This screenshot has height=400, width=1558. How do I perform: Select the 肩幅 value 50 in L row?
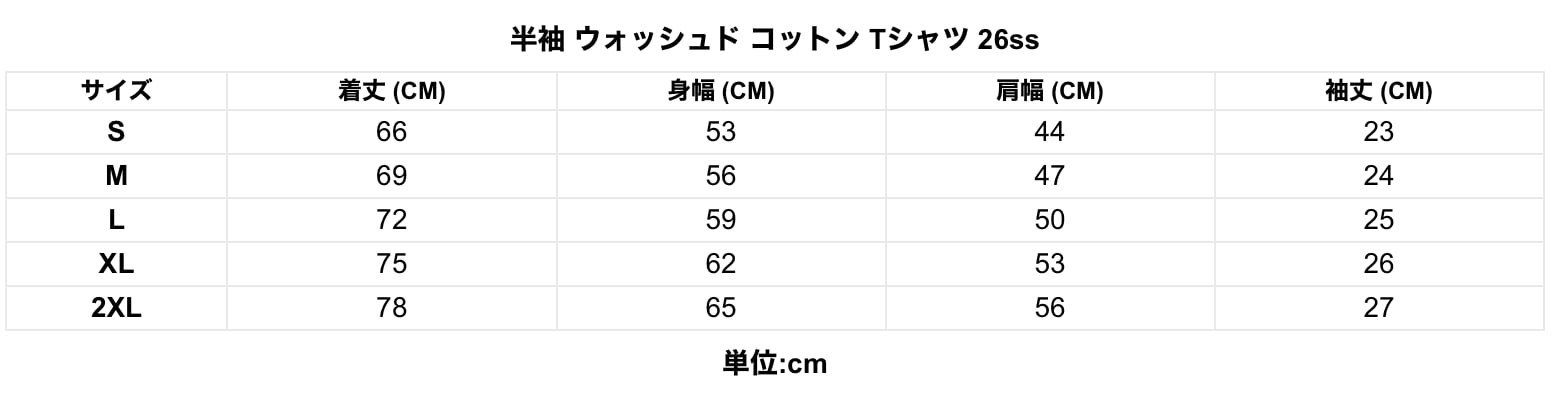(x=1050, y=220)
